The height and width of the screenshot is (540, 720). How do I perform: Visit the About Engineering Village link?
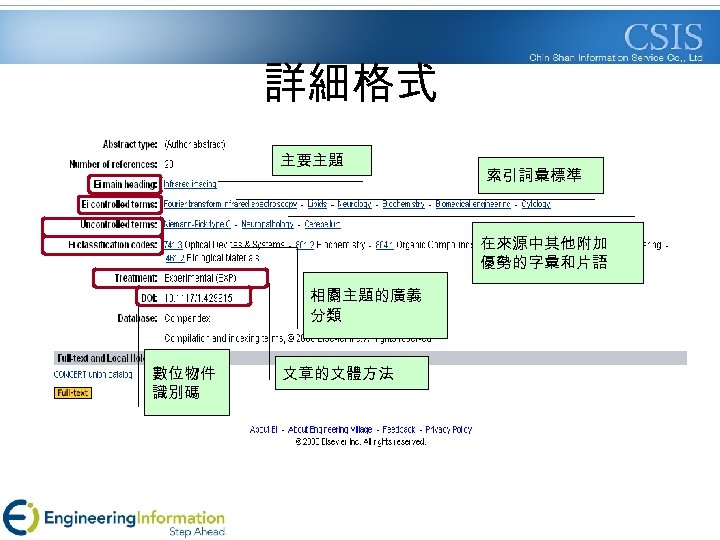click(330, 430)
